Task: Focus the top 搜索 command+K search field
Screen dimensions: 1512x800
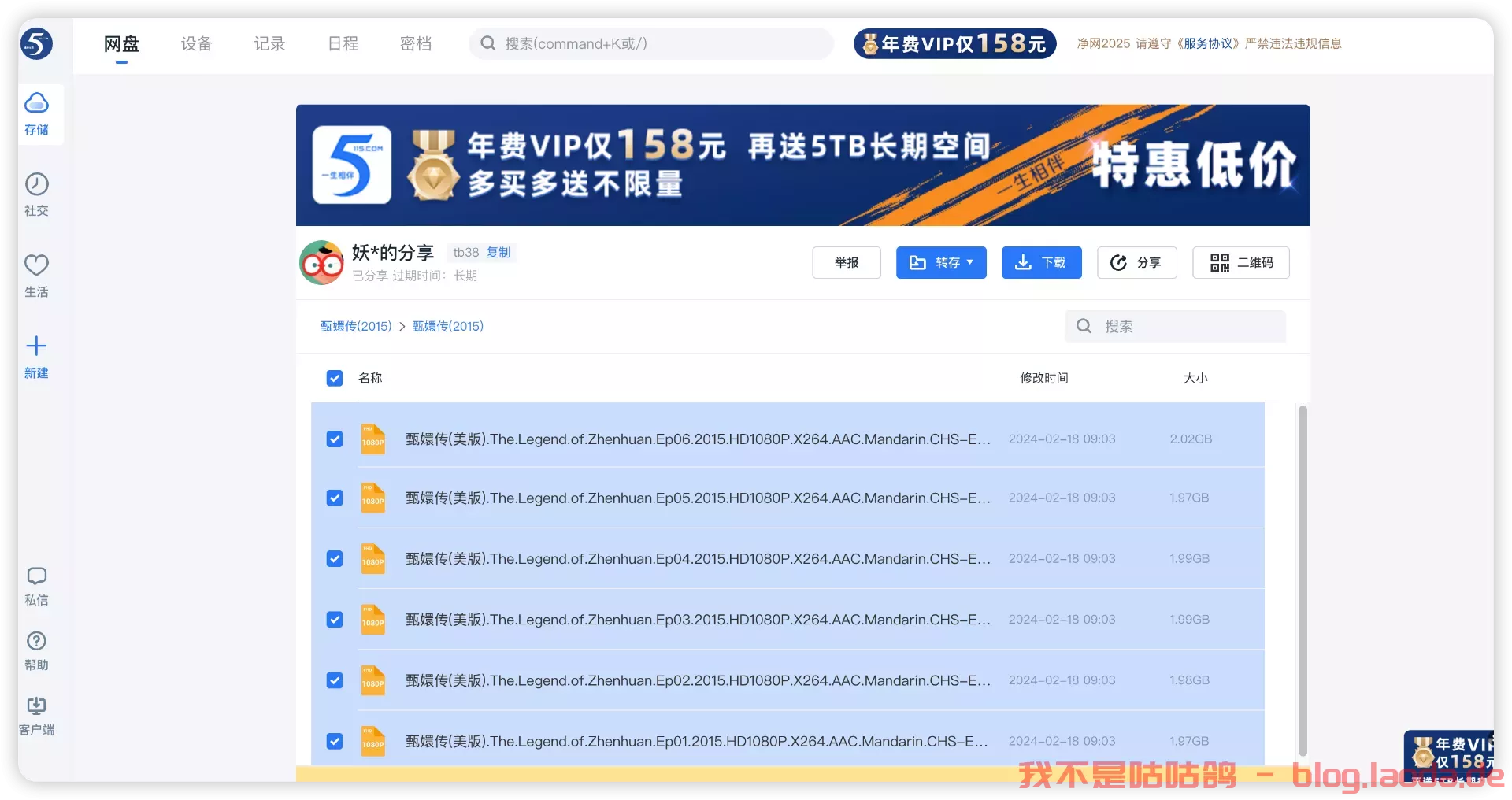Action: (651, 43)
